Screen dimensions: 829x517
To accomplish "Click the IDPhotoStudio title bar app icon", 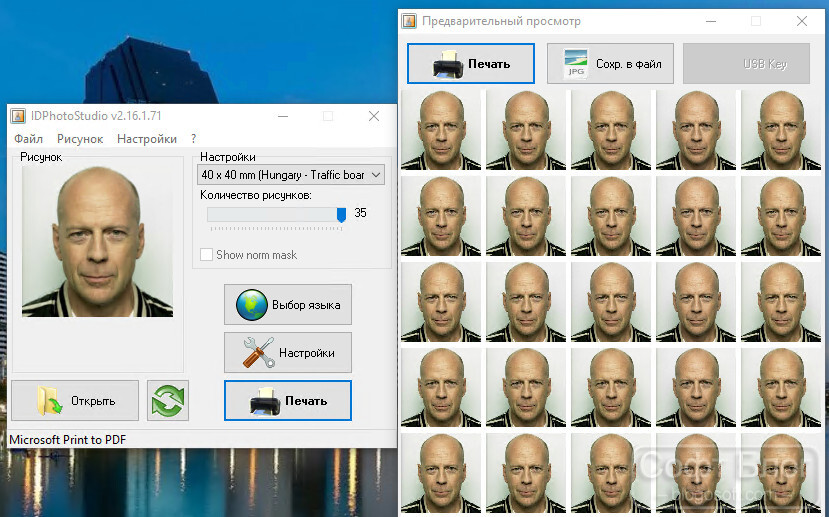I will (18, 116).
